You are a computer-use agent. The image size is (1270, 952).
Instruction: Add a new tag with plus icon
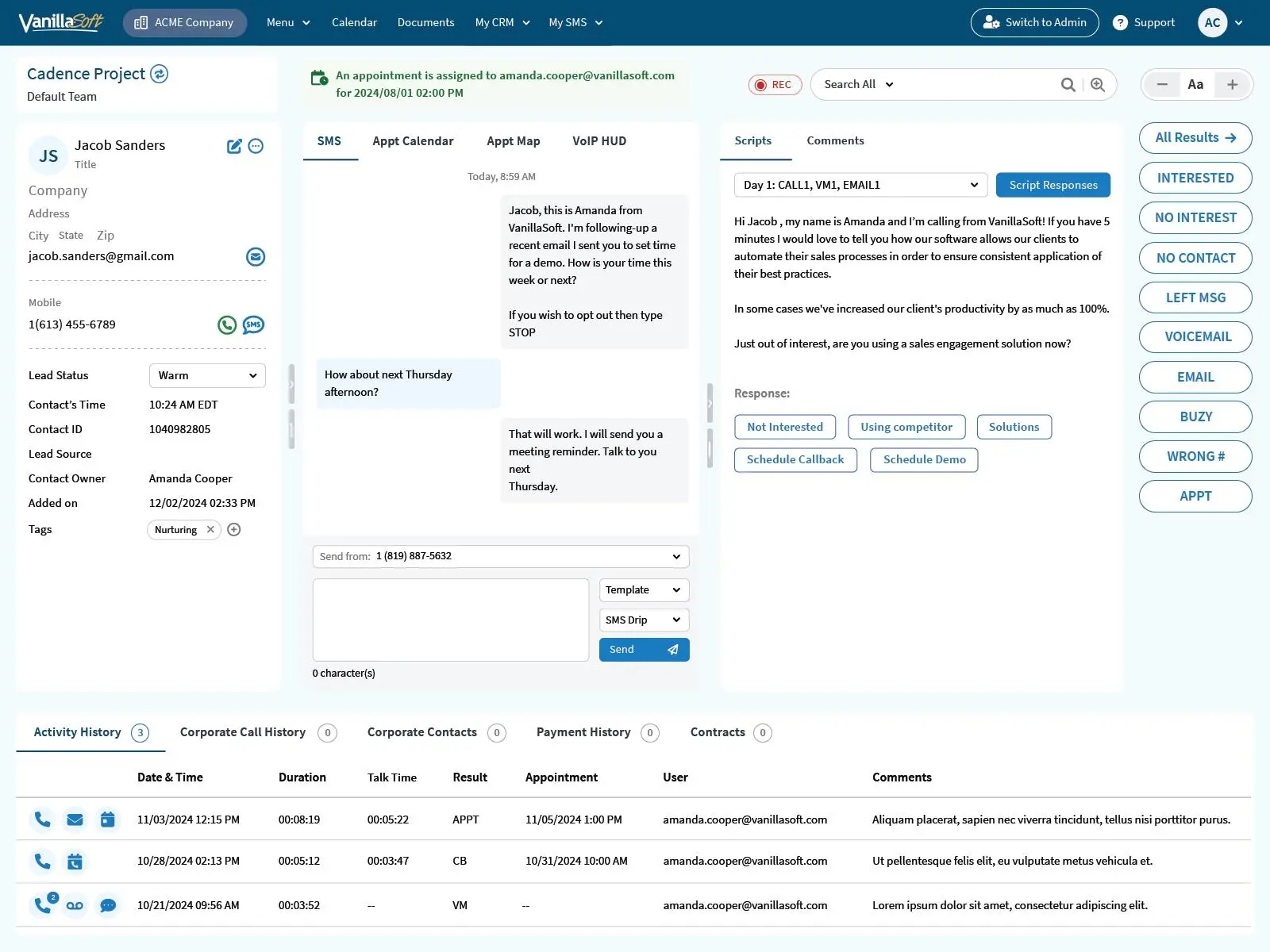coord(234,530)
